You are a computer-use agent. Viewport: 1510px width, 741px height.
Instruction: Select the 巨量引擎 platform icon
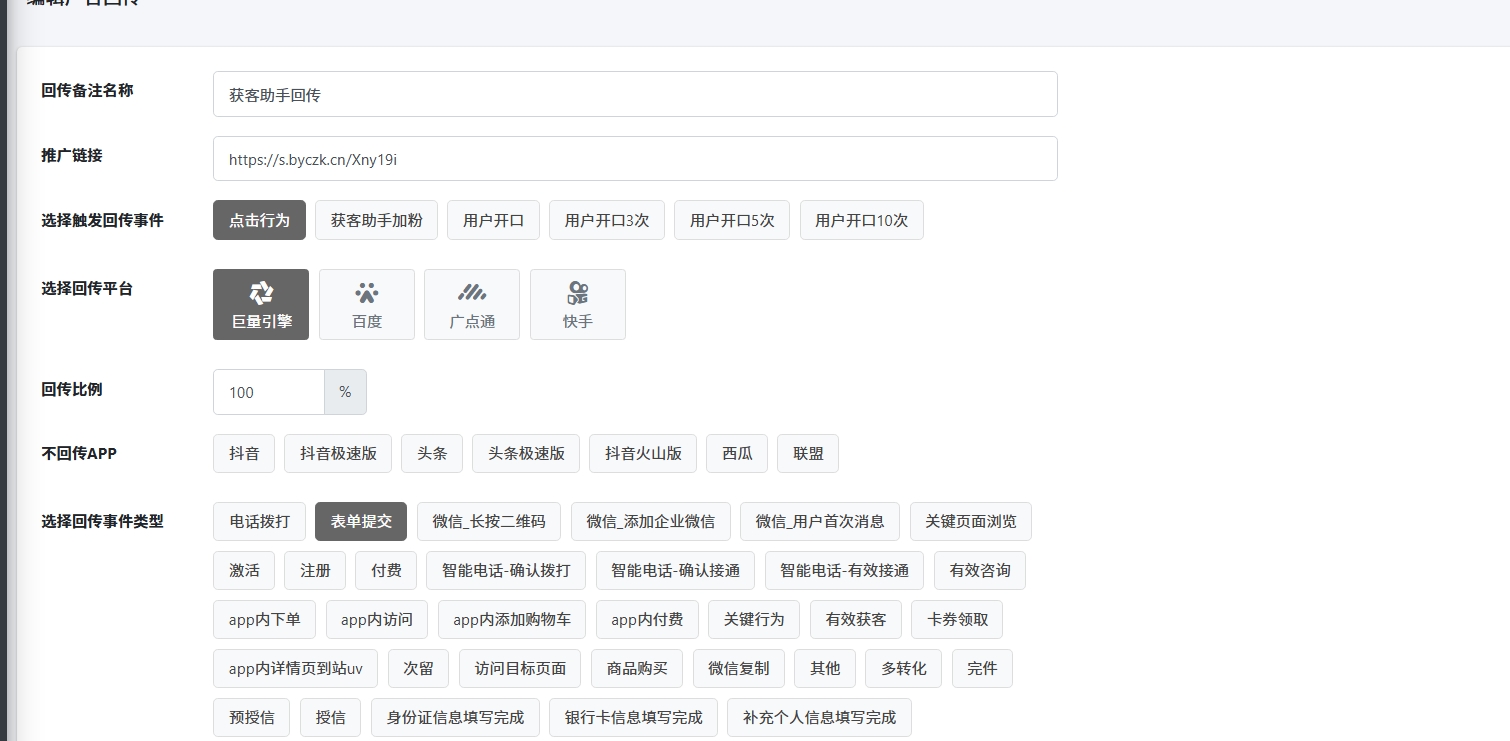pos(261,304)
